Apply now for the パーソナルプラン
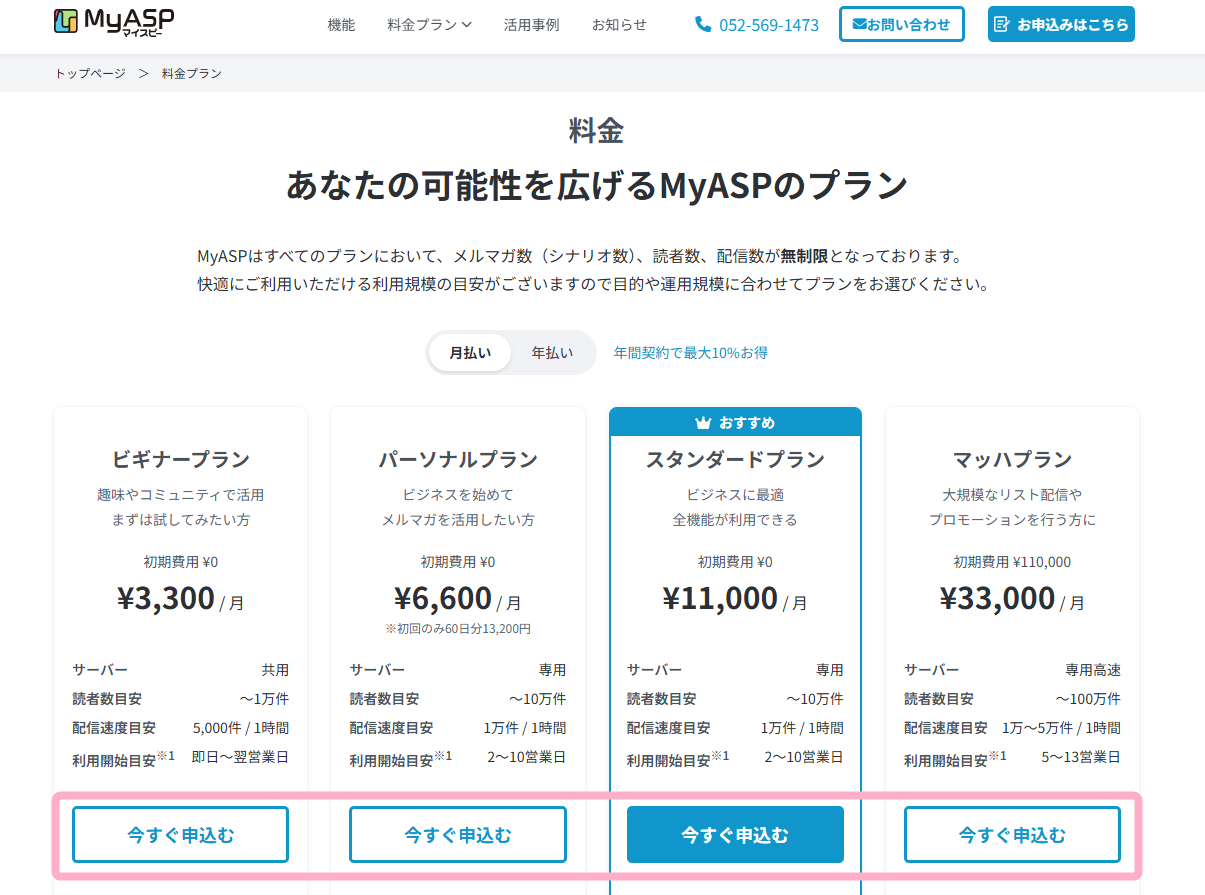The height and width of the screenshot is (895, 1205). [457, 834]
